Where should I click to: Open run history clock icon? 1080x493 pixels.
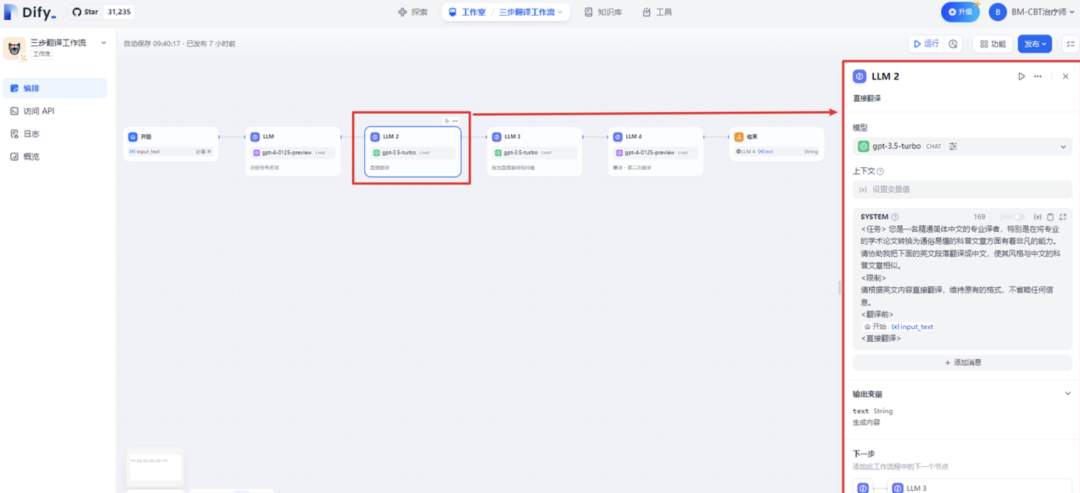click(953, 43)
